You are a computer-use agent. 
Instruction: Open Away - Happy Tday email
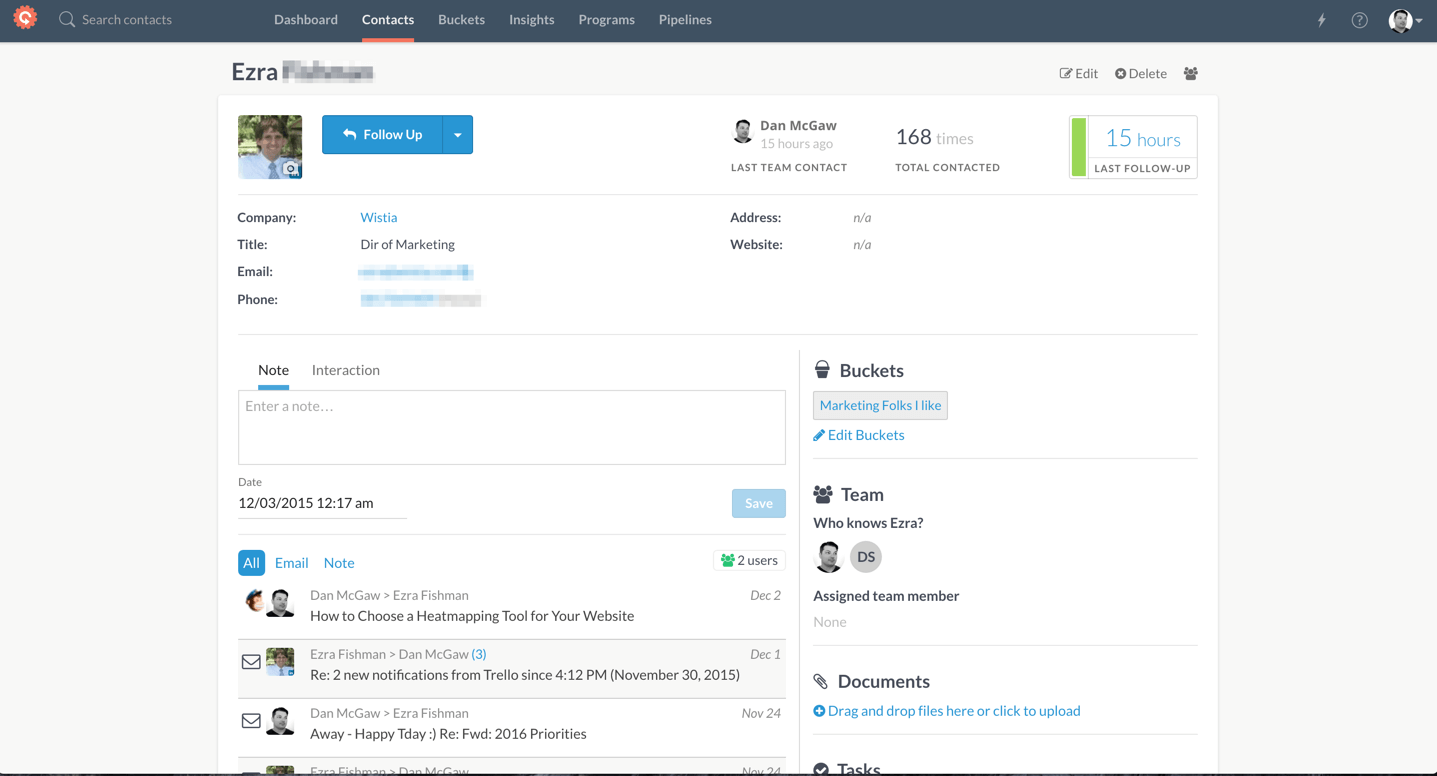click(x=448, y=734)
